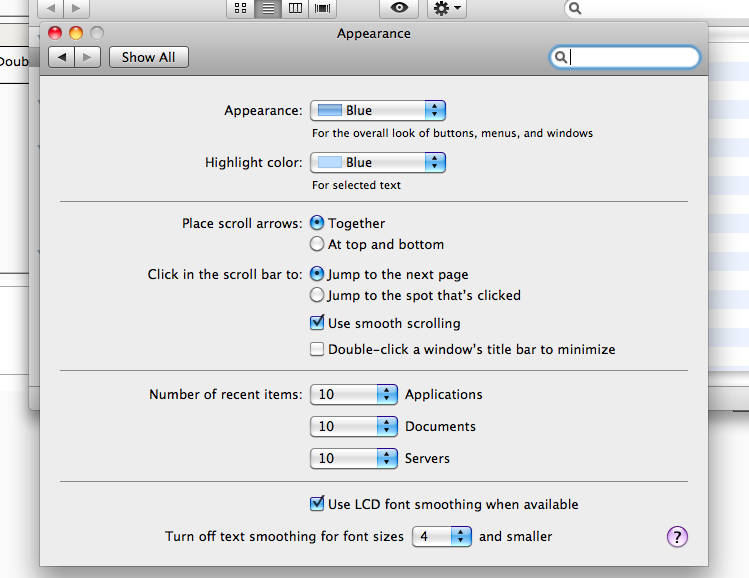749x578 pixels.
Task: Click Finder window forward arrow
Action: tap(76, 8)
